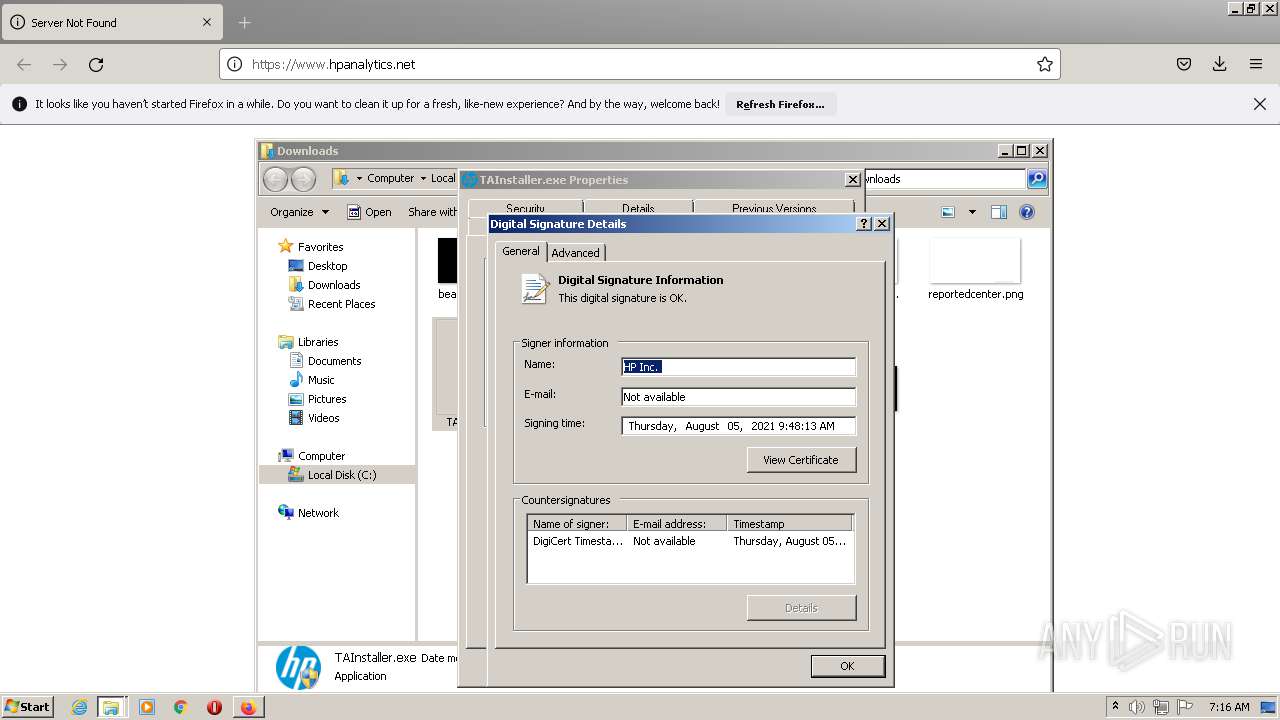
Task: Expand the Views dropdown arrow
Action: 972,212
